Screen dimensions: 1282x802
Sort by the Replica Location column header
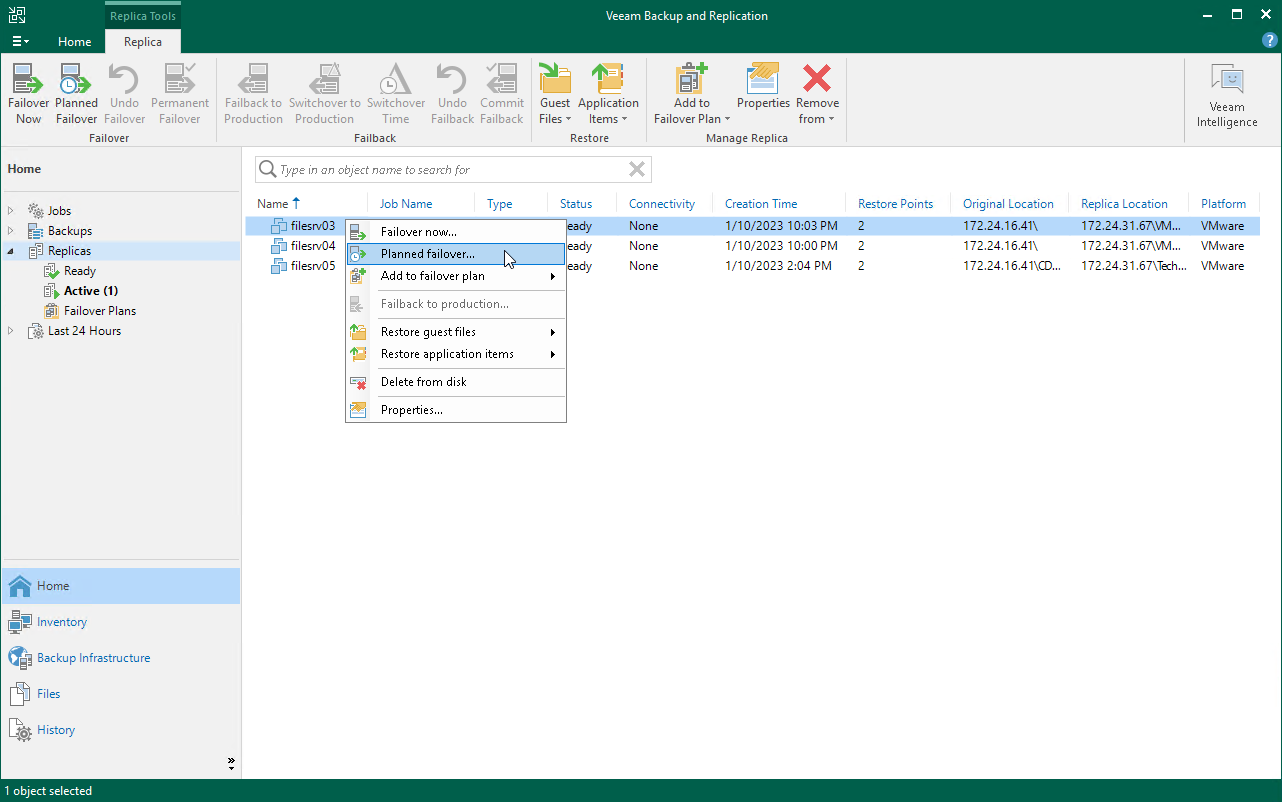point(1124,204)
